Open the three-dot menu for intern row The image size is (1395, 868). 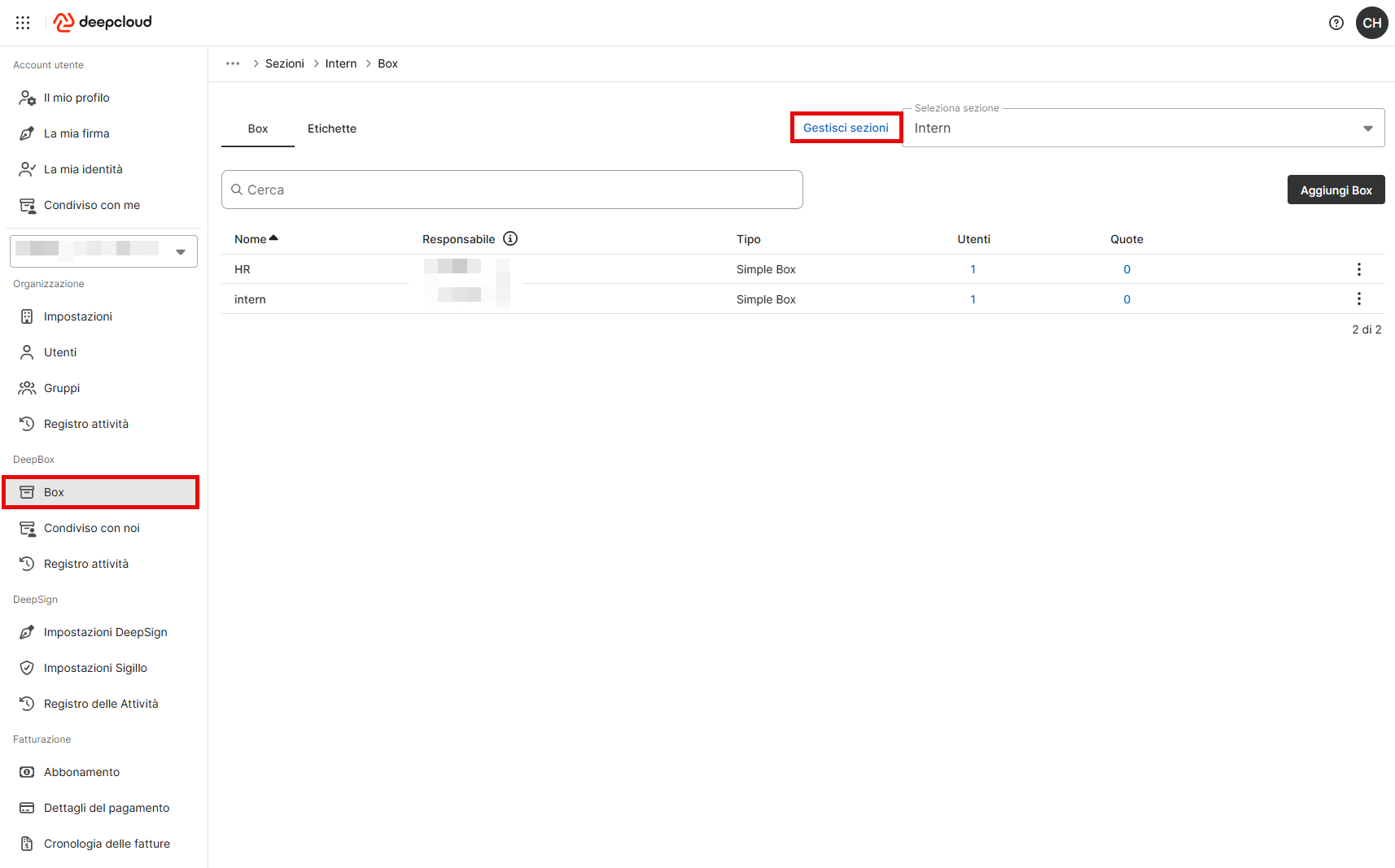(x=1358, y=299)
